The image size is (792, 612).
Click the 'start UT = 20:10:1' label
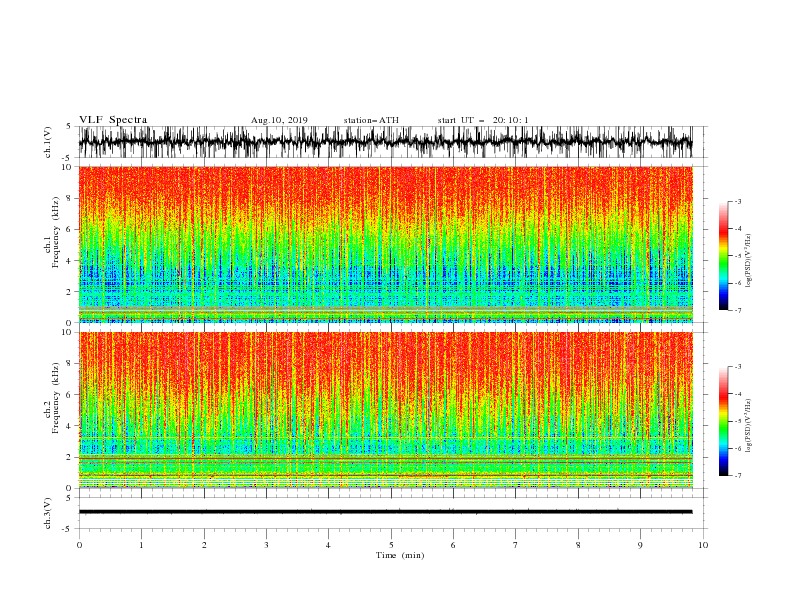click(x=483, y=120)
